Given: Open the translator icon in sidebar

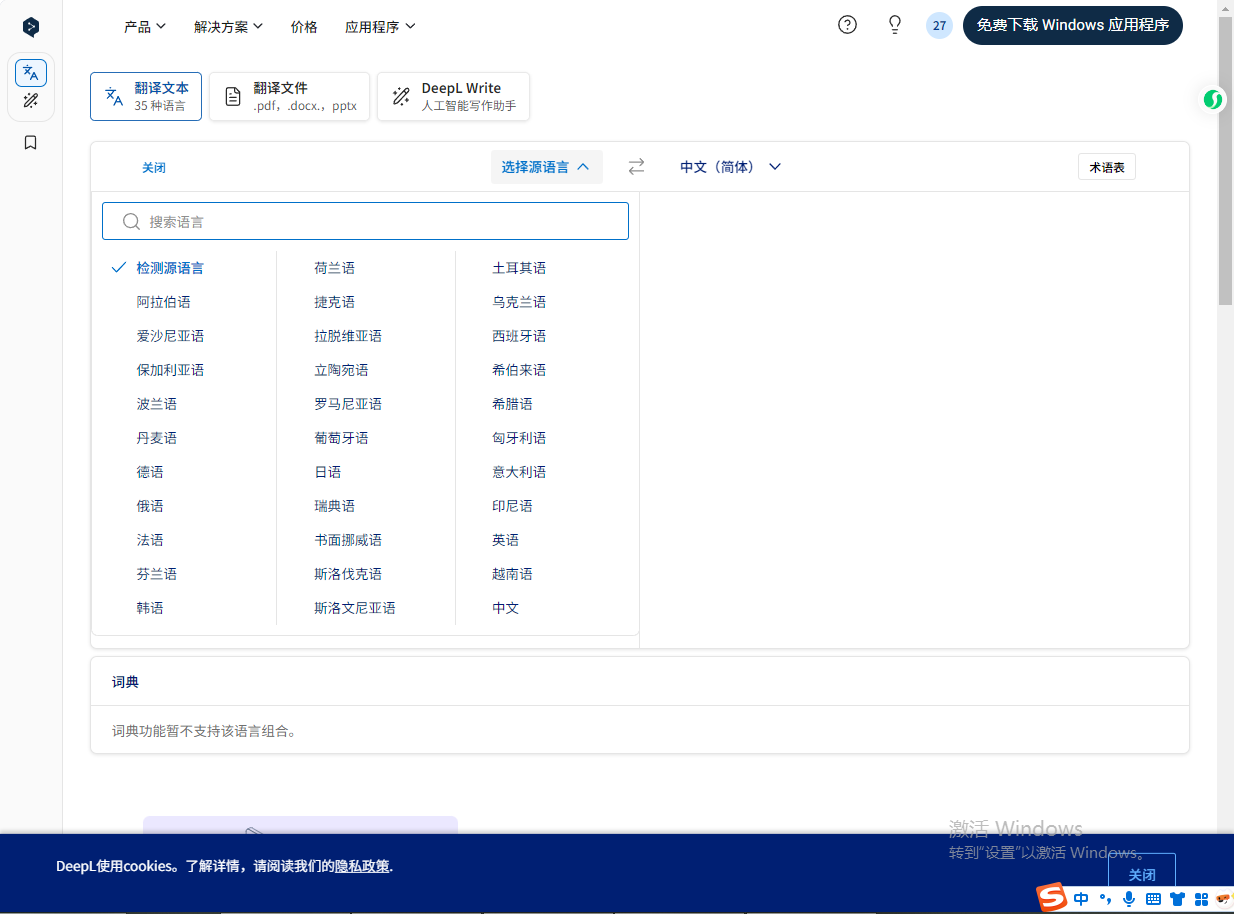Looking at the screenshot, I should (x=31, y=73).
